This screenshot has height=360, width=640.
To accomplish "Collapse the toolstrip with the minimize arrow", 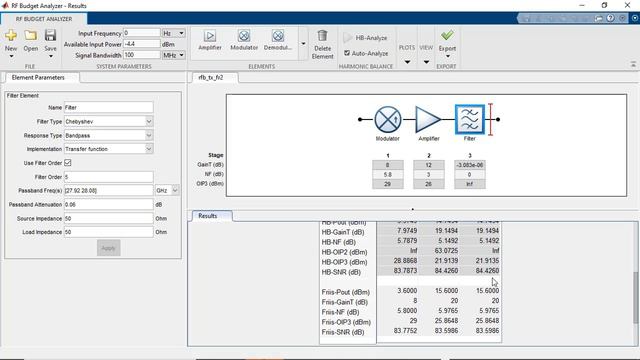I will click(633, 64).
